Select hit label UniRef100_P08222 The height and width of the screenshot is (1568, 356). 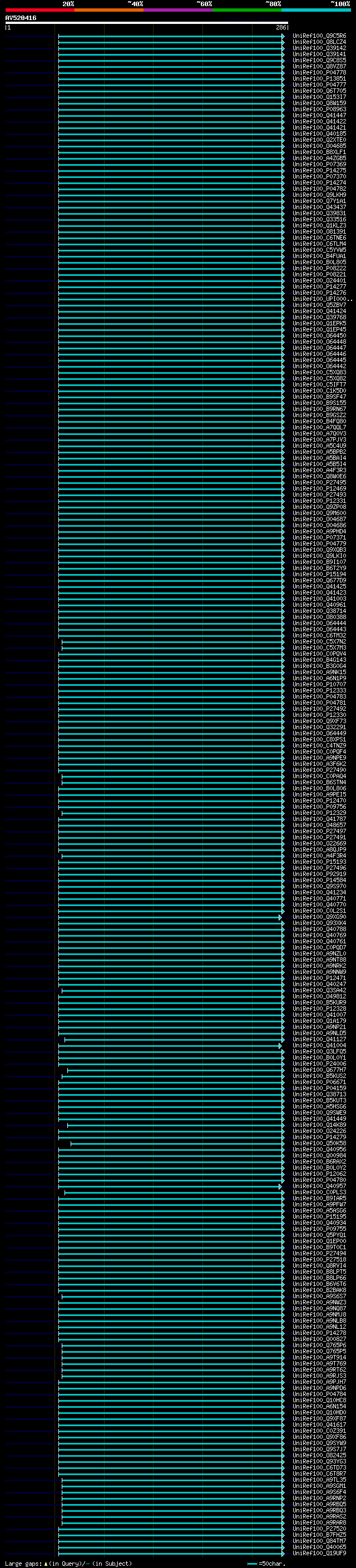coord(319,269)
